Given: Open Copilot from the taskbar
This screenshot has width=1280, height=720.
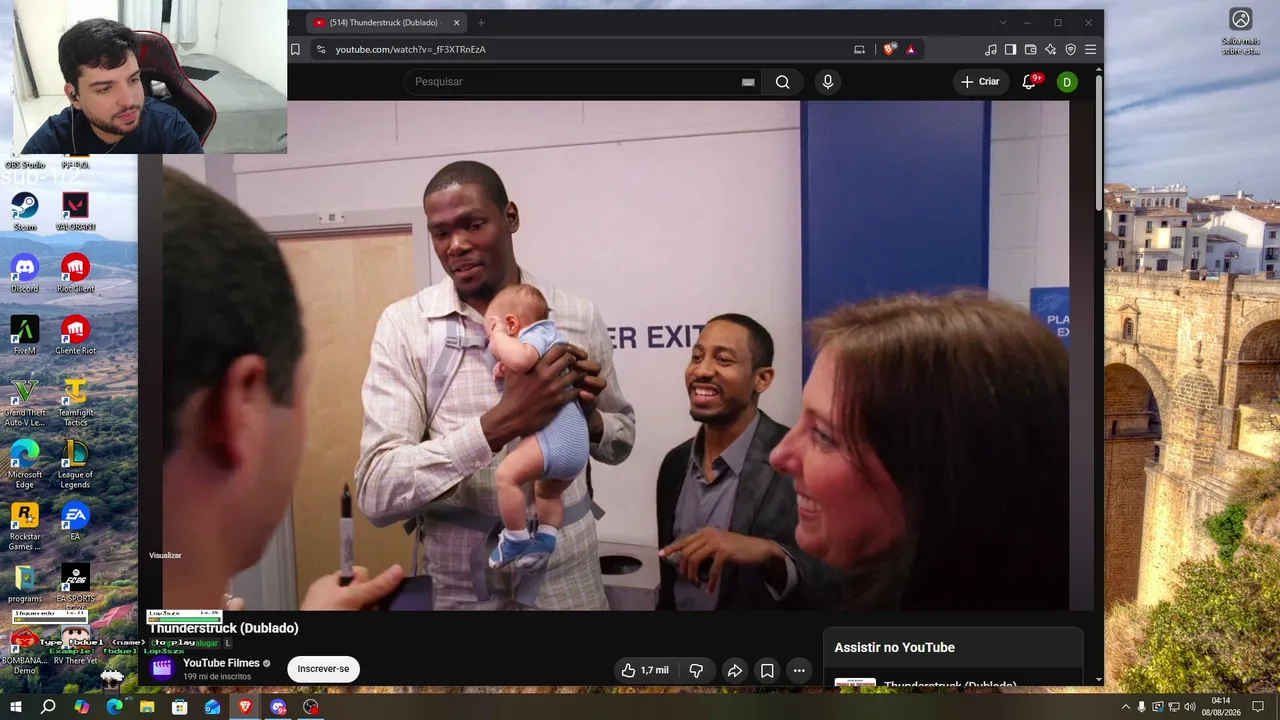Looking at the screenshot, I should coord(81,707).
